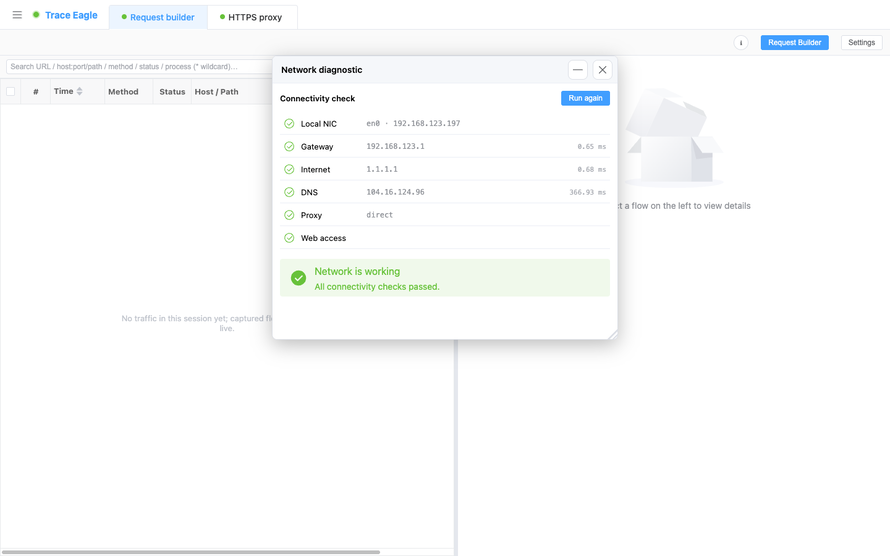Click the Method column header
890x556 pixels.
(123, 91)
